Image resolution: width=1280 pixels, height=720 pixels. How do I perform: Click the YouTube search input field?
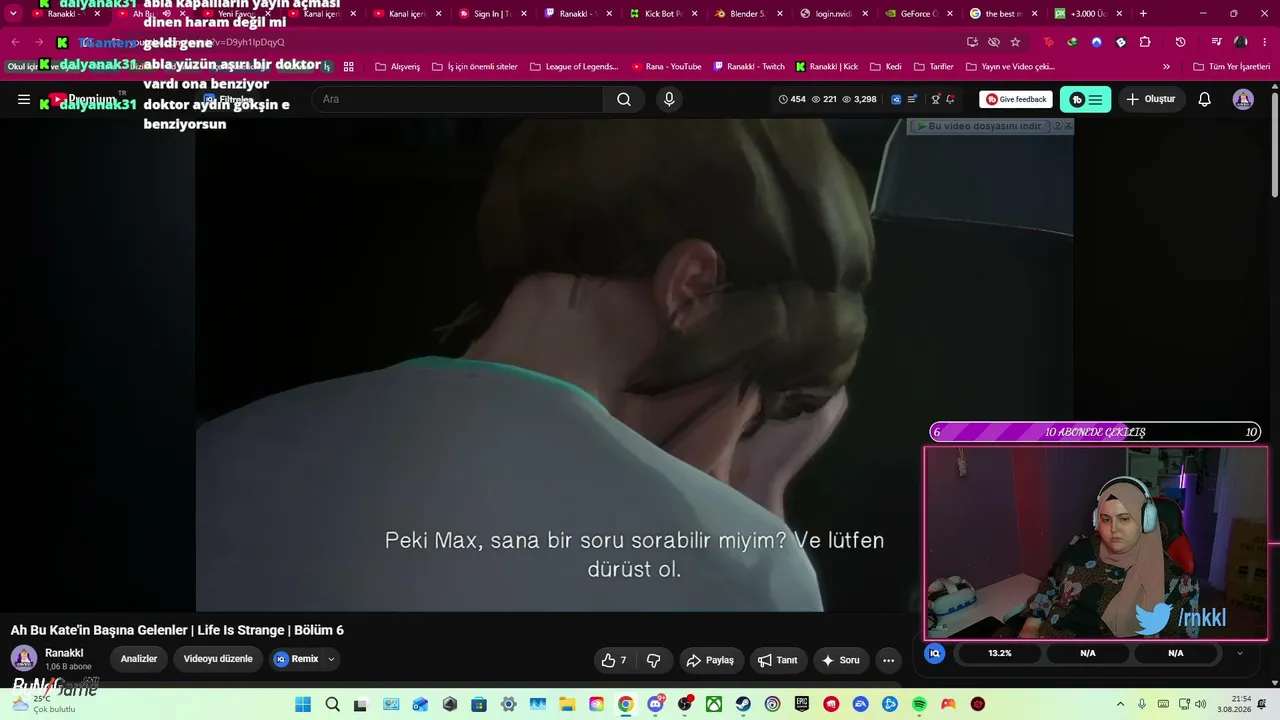(x=457, y=99)
